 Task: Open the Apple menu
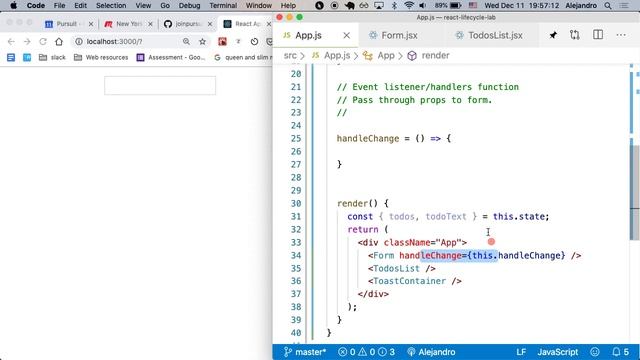[x=13, y=6]
